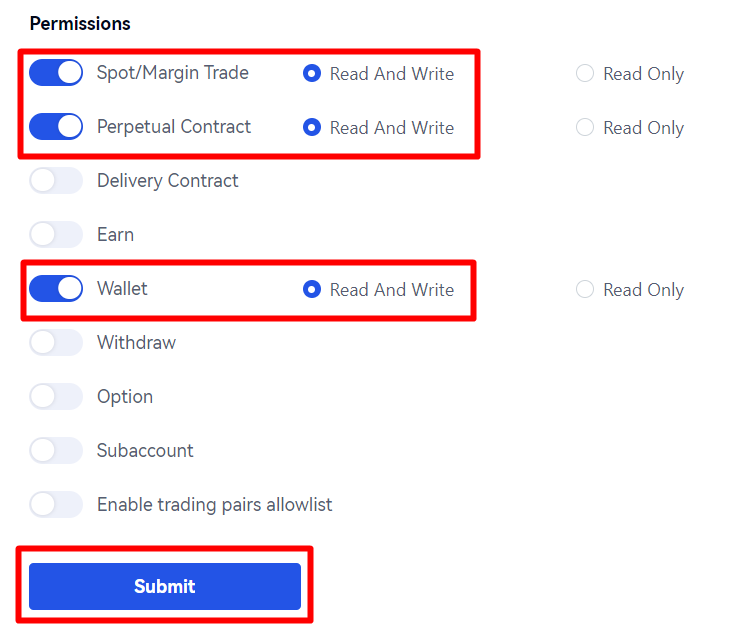Click the 'Enable trading pairs allowlist' text
Viewport: 739px width, 634px height.
click(x=214, y=505)
